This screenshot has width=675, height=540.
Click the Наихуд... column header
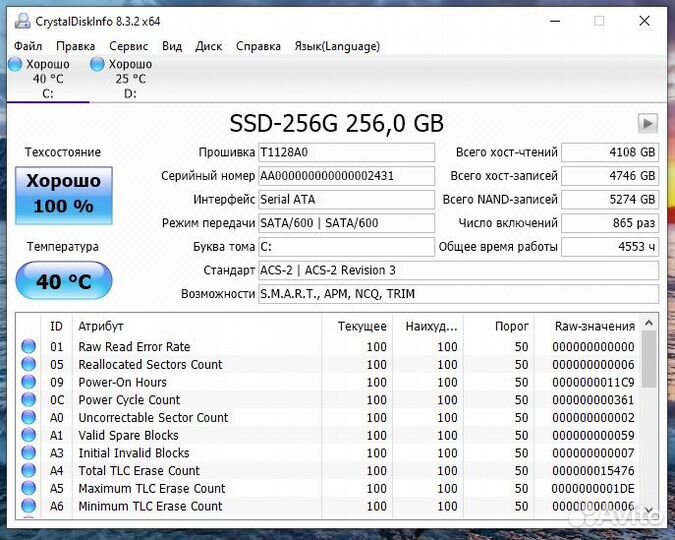click(428, 326)
